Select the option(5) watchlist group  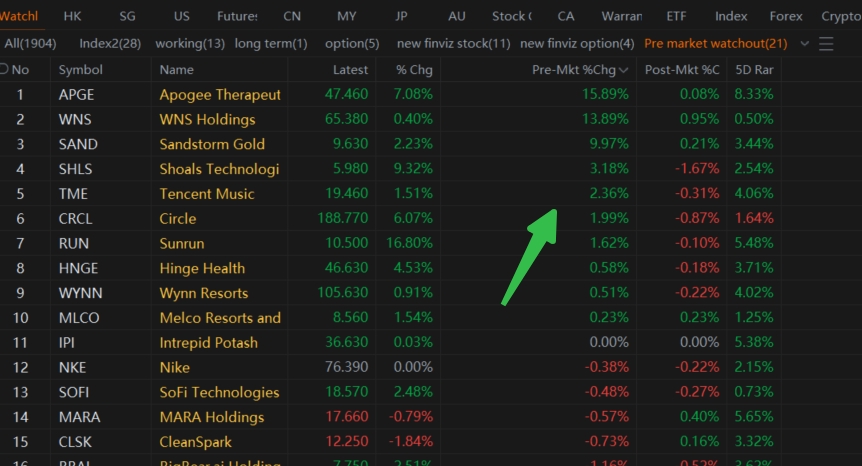point(352,43)
